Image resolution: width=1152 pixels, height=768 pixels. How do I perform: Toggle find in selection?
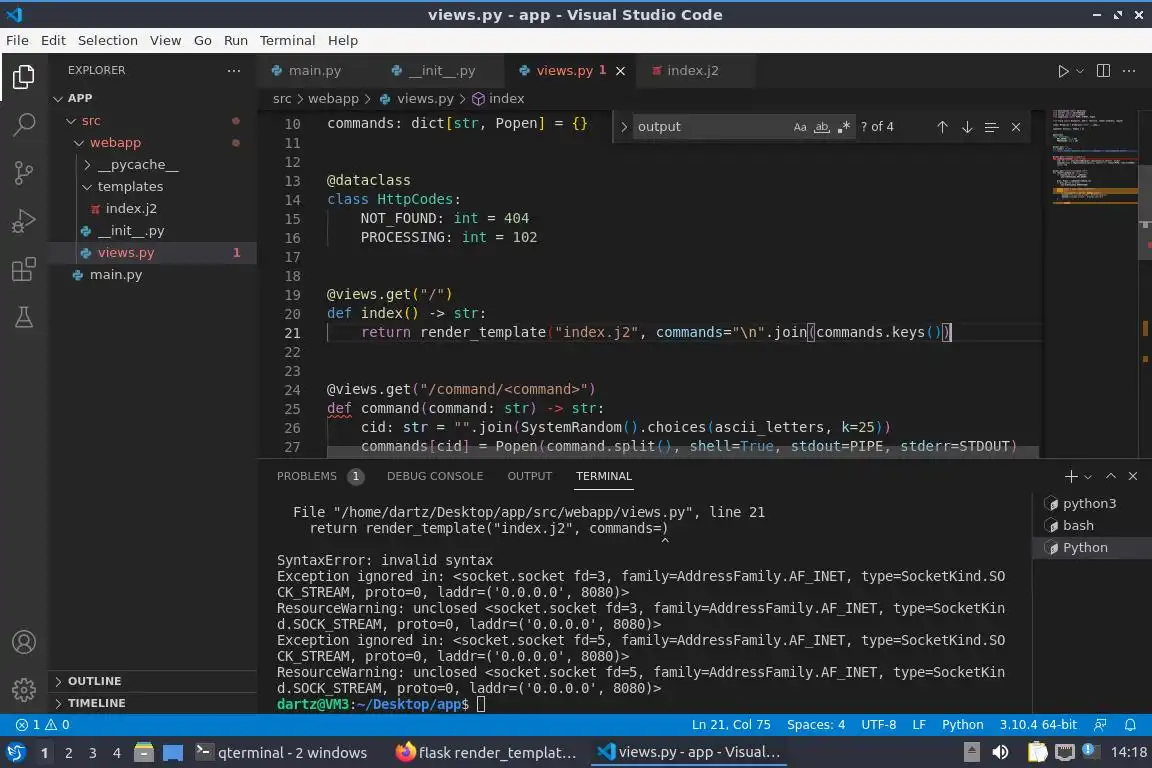click(991, 126)
